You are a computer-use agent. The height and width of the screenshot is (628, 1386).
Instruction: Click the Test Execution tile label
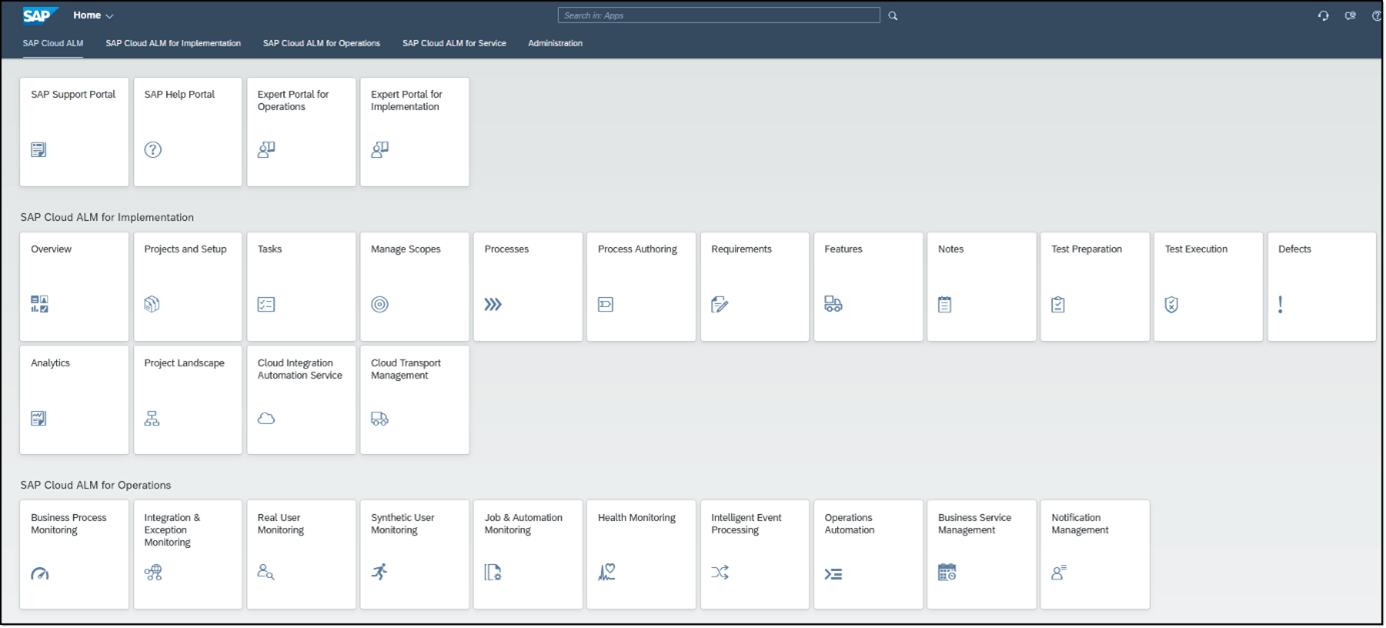[1196, 249]
